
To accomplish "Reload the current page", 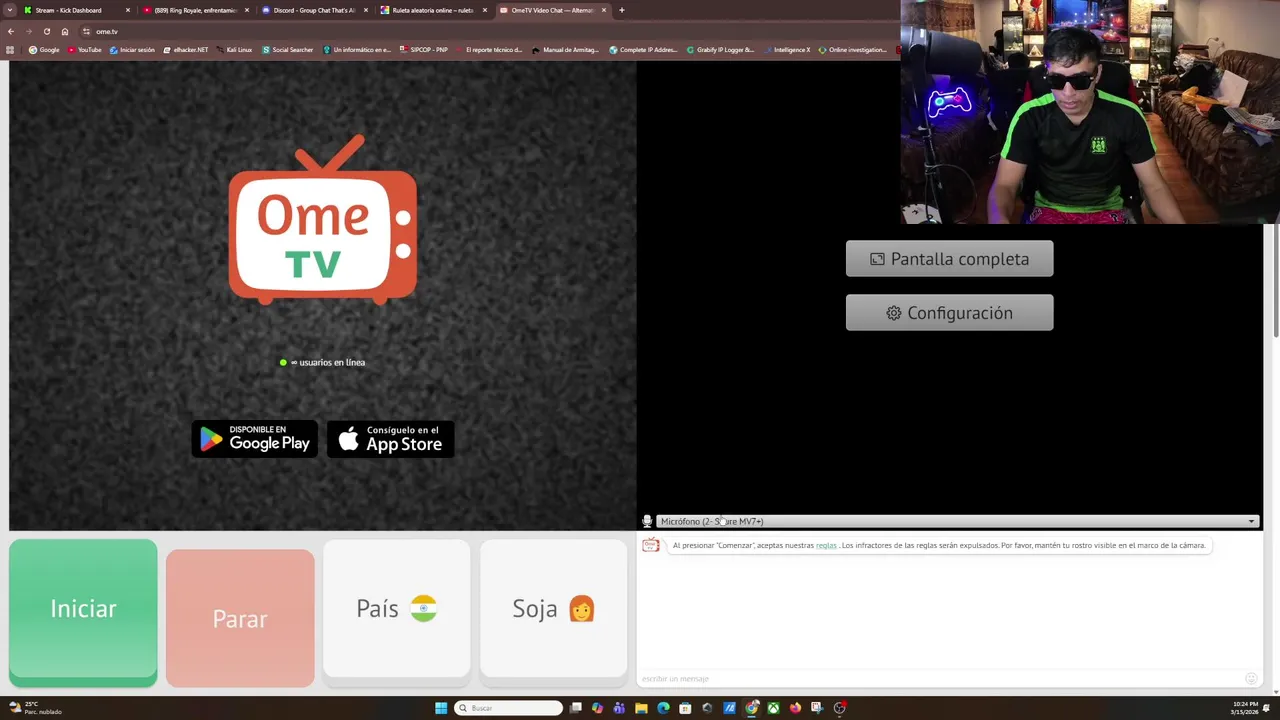I will click(47, 31).
